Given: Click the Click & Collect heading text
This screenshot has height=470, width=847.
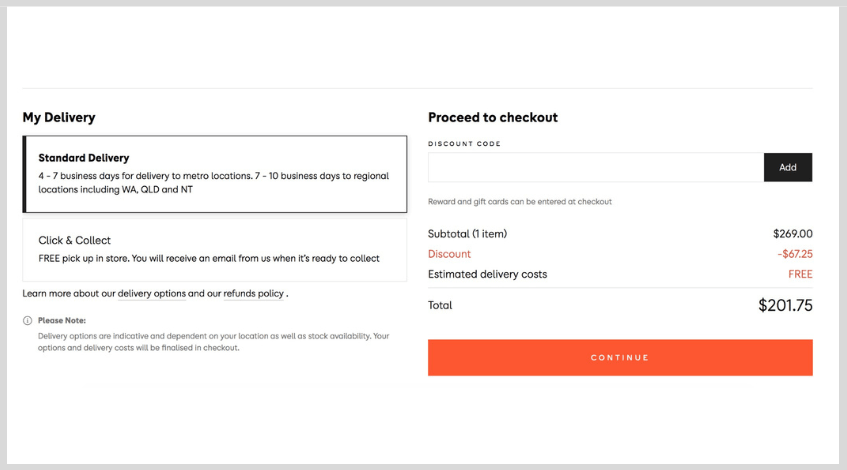Looking at the screenshot, I should (x=75, y=240).
